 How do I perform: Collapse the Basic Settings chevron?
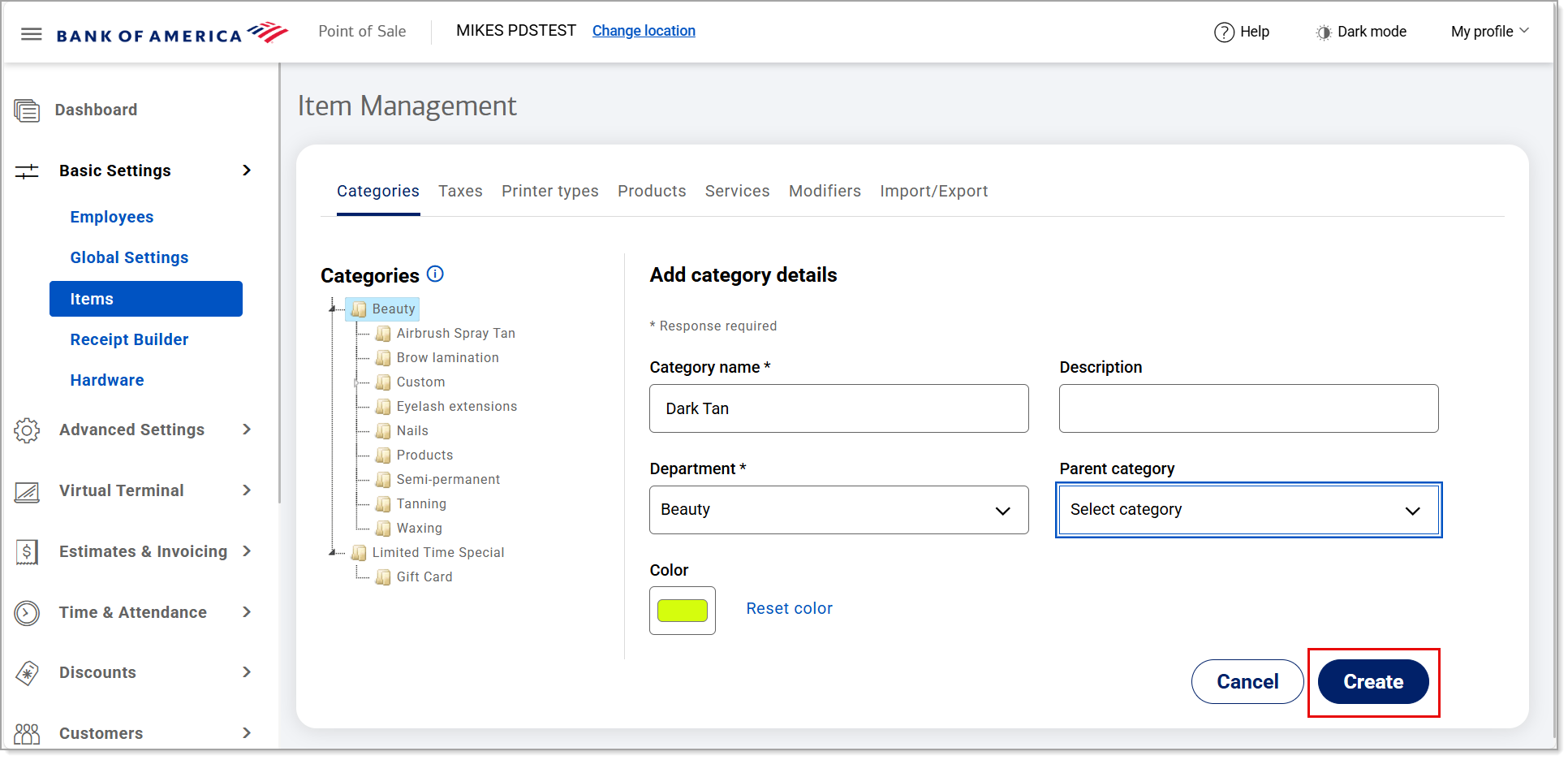pyautogui.click(x=247, y=171)
